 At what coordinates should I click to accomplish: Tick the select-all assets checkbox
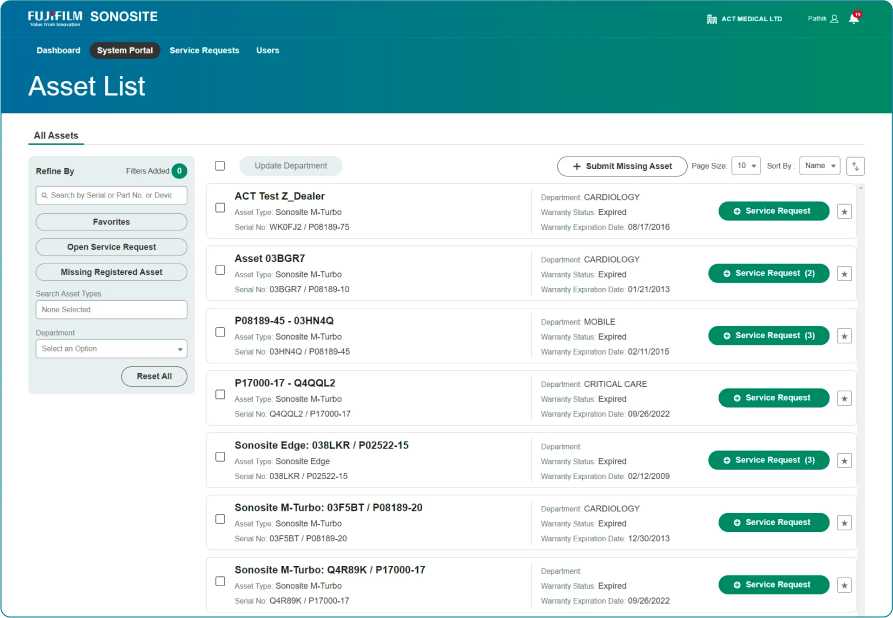[x=220, y=166]
